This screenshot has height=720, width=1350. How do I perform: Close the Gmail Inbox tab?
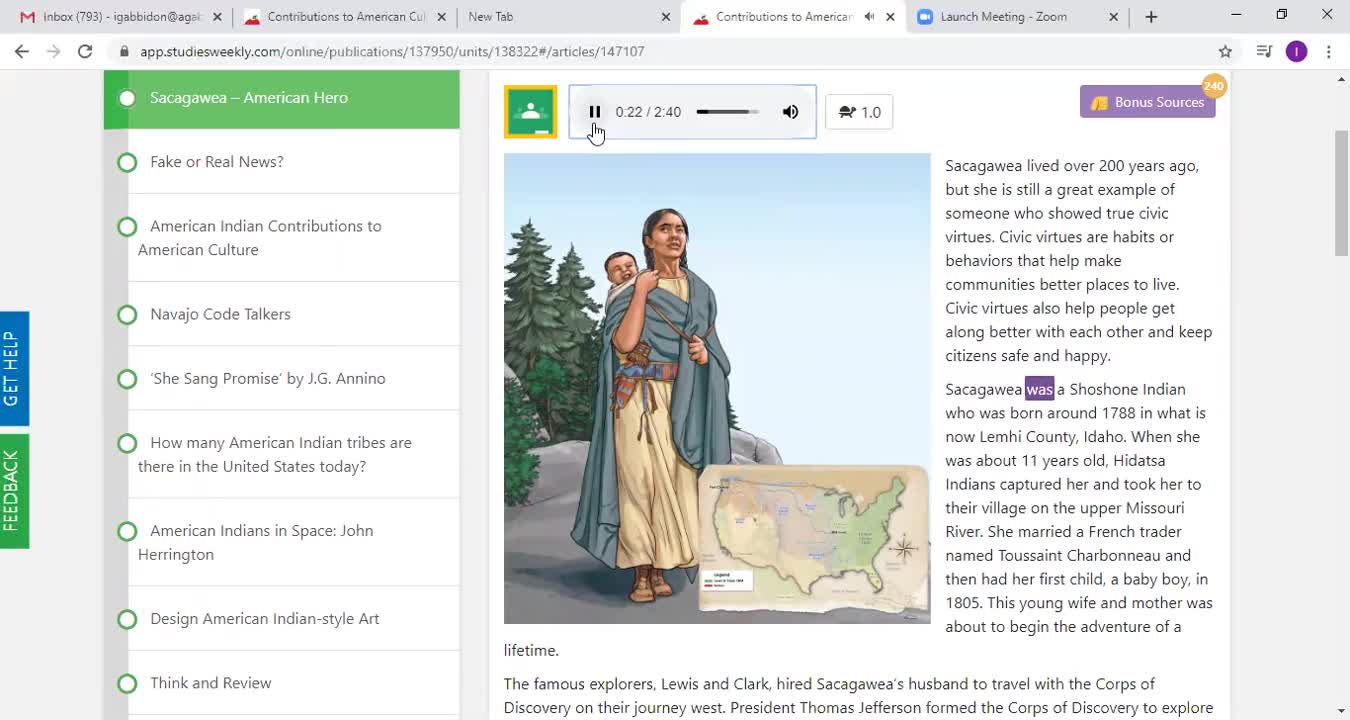(217, 17)
